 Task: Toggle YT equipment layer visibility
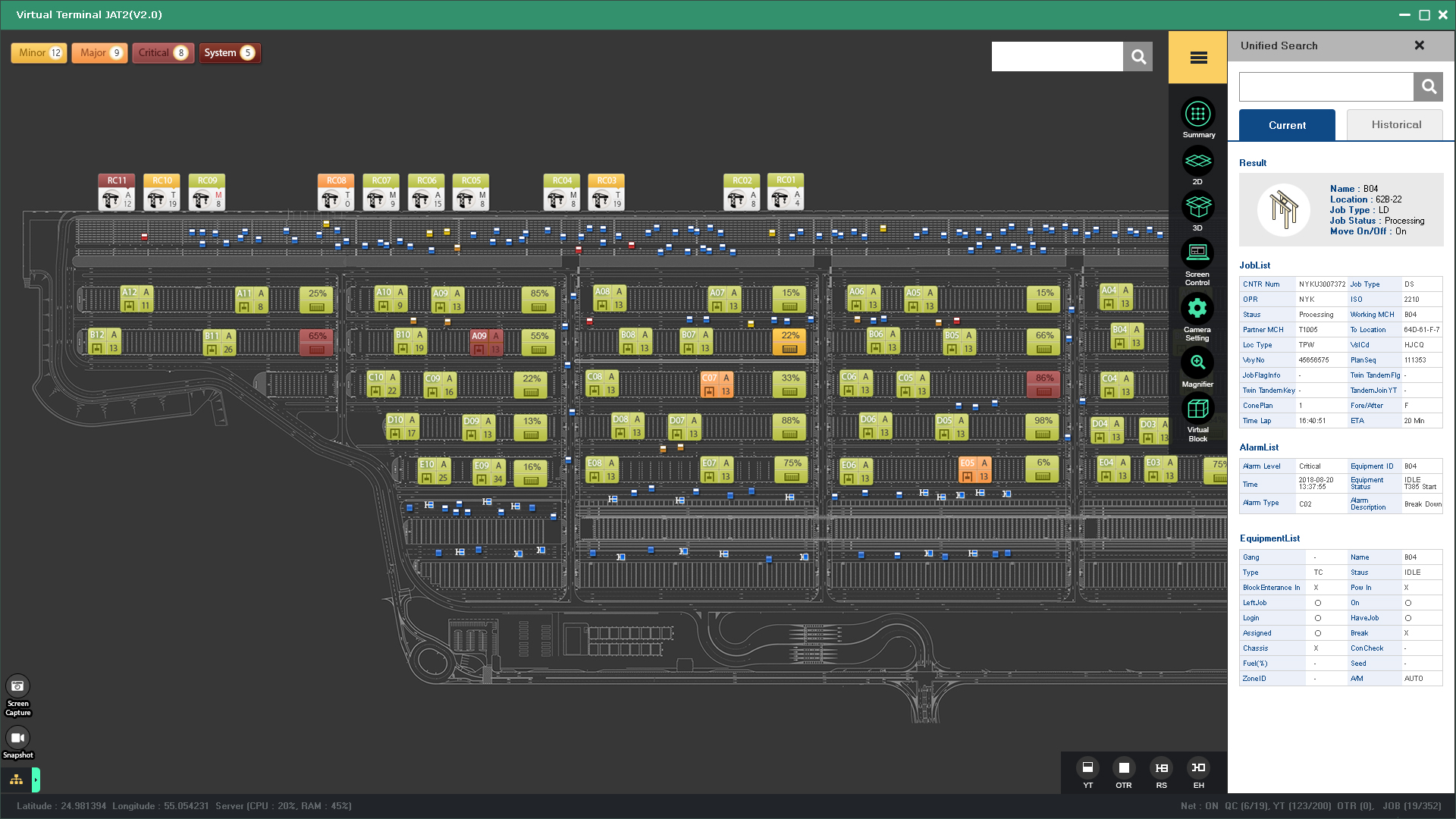point(1087,767)
